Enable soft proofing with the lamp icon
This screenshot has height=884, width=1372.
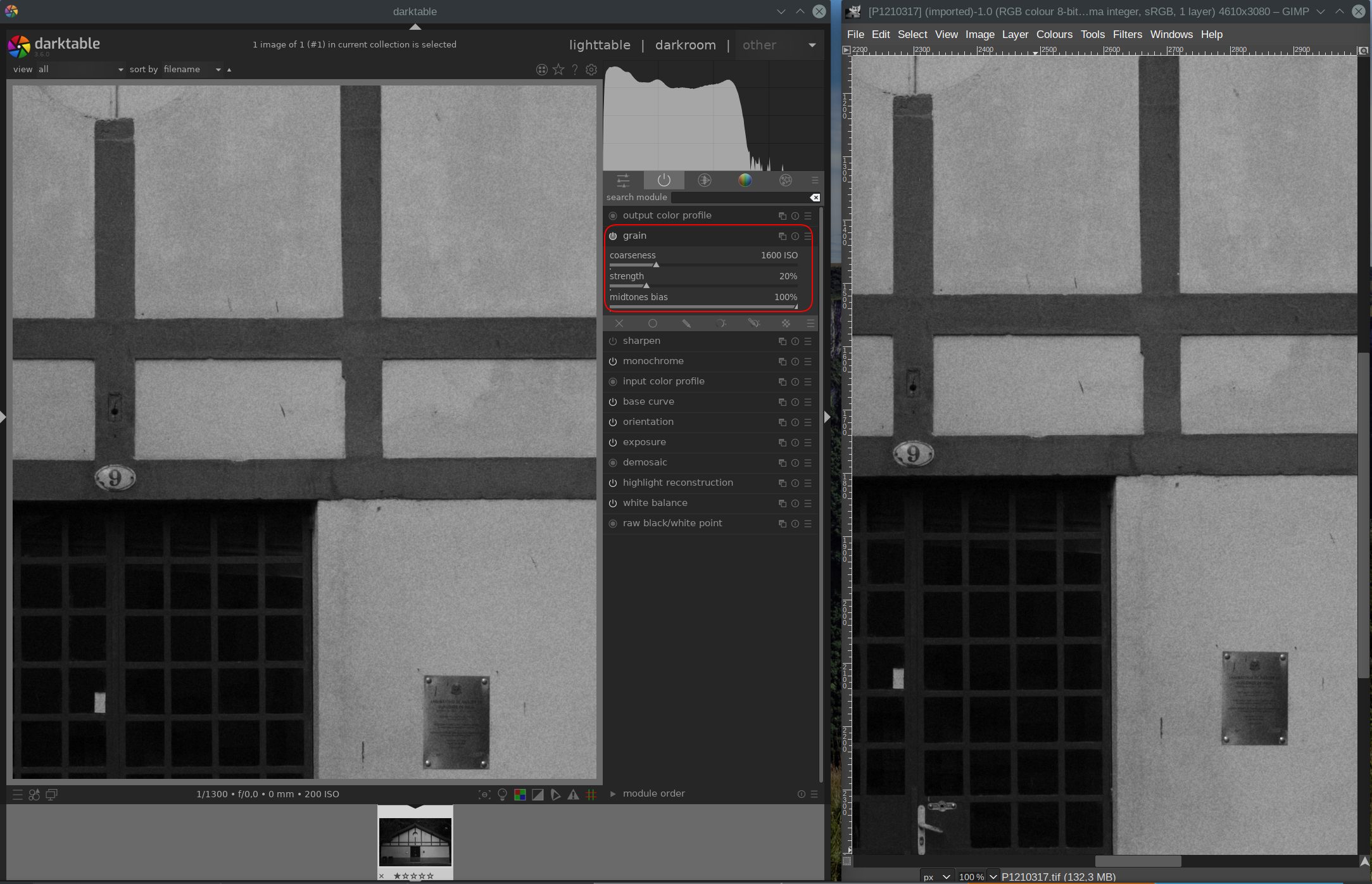501,795
